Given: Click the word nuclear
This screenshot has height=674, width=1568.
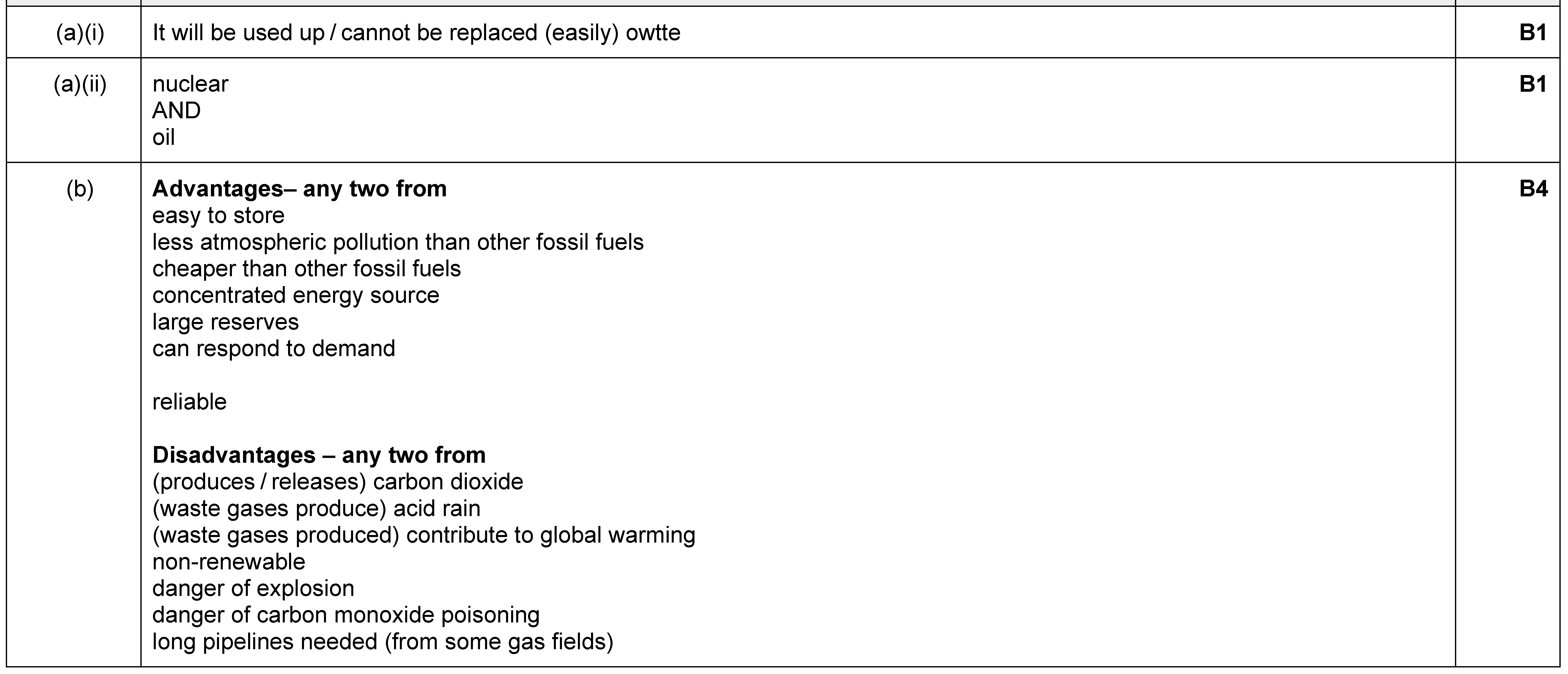Looking at the screenshot, I should tap(190, 84).
